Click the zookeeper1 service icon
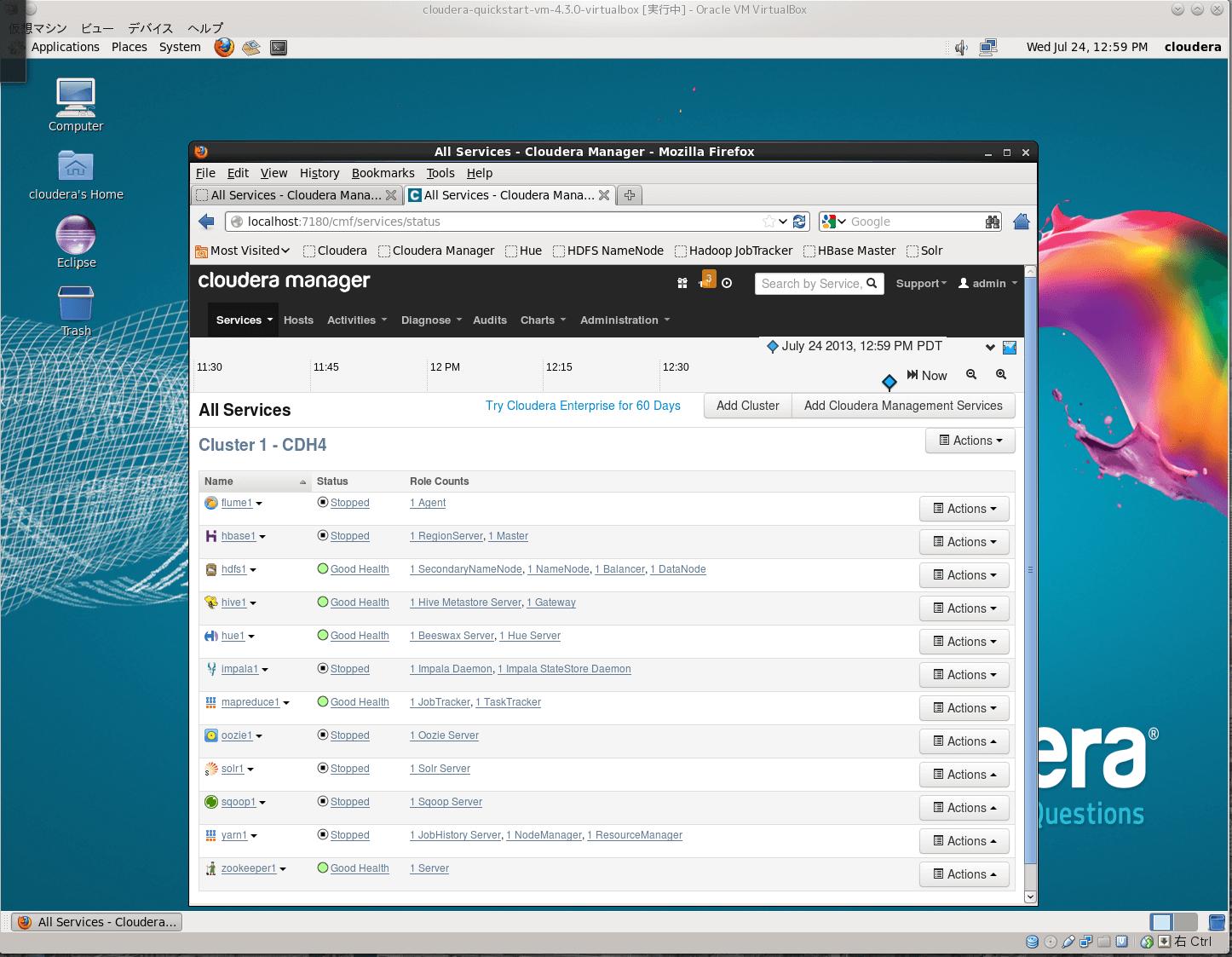This screenshot has height=957, width=1232. click(211, 868)
